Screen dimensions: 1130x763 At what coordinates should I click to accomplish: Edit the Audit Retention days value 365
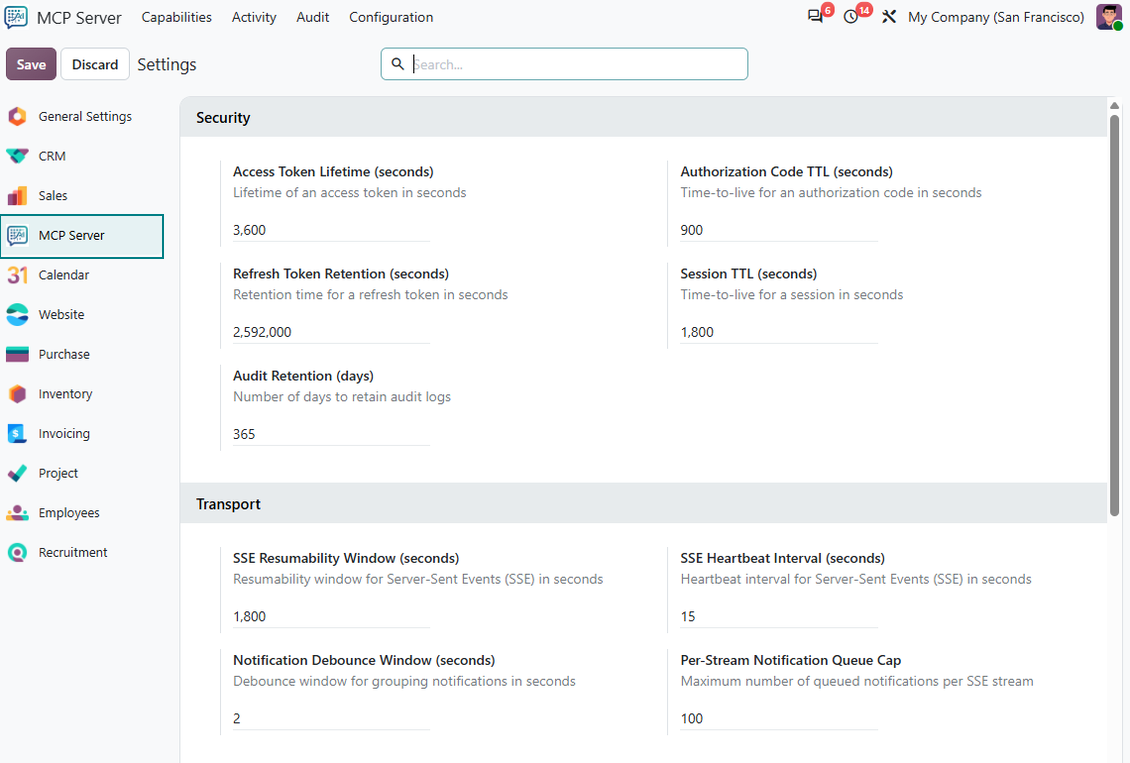[332, 434]
